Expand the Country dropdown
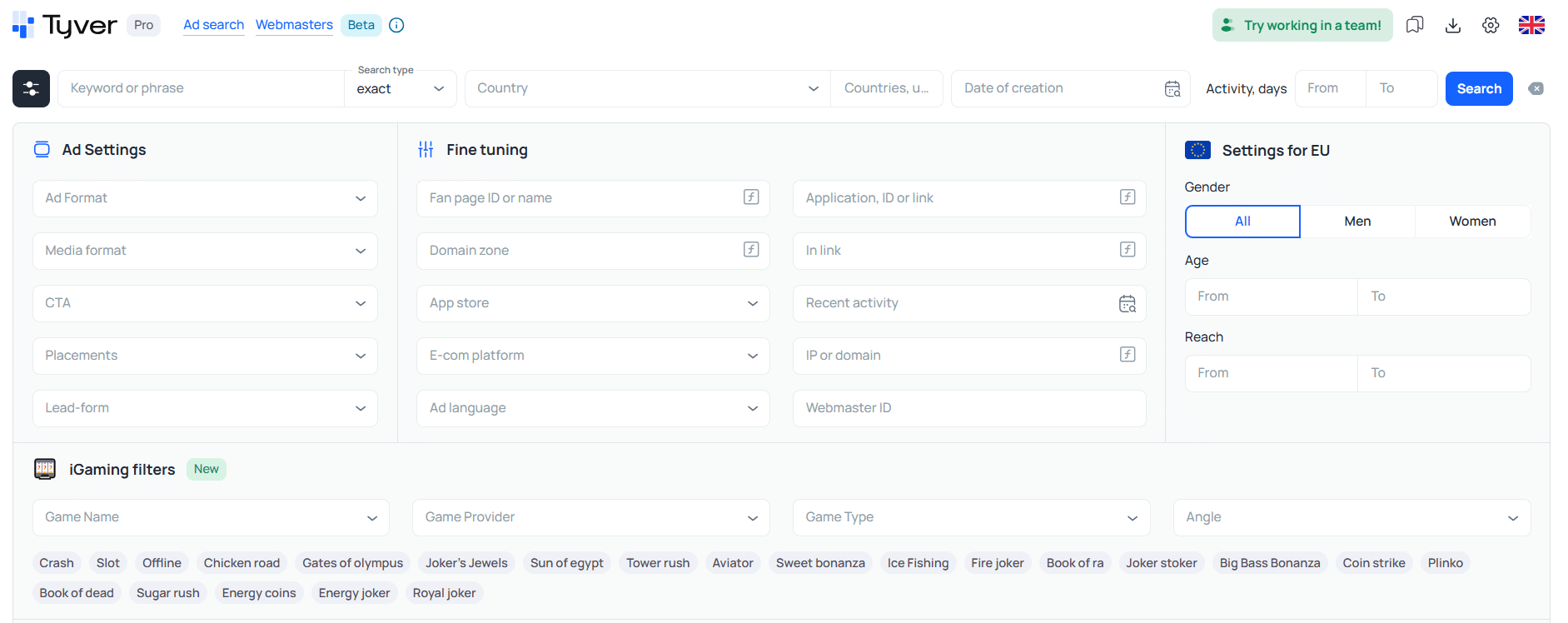This screenshot has width=1568, height=623. pyautogui.click(x=648, y=88)
